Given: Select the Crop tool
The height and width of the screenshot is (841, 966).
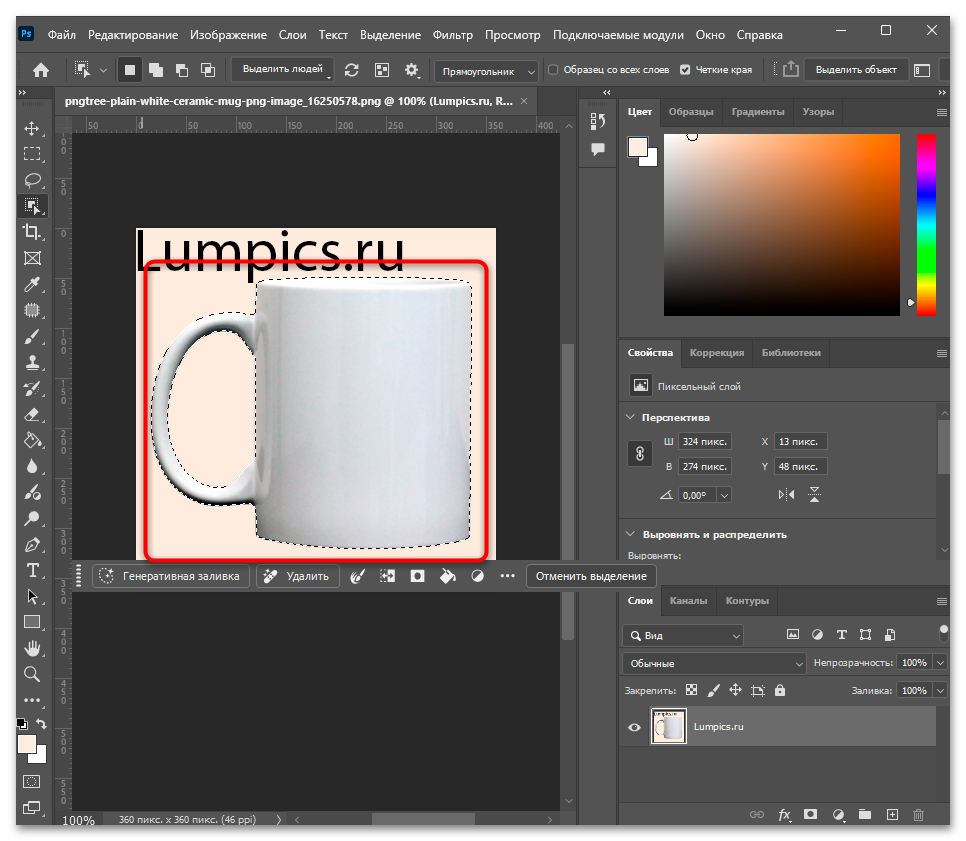Looking at the screenshot, I should tap(32, 232).
